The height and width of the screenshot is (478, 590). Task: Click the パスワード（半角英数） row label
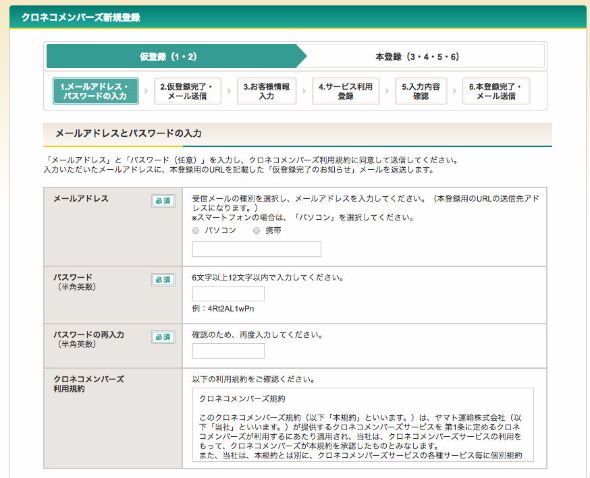tap(75, 282)
